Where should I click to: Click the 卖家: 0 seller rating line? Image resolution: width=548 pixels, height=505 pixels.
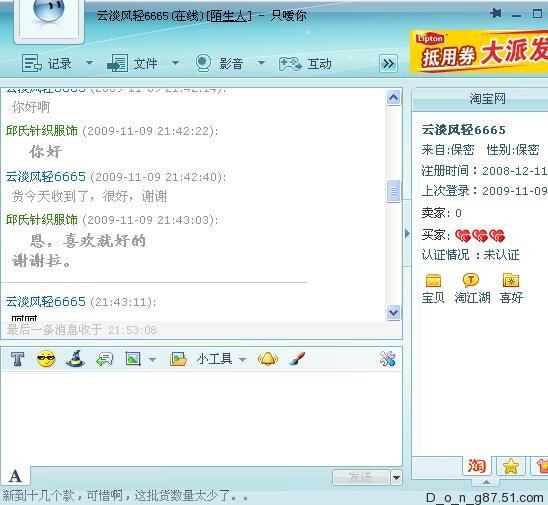[x=442, y=213]
